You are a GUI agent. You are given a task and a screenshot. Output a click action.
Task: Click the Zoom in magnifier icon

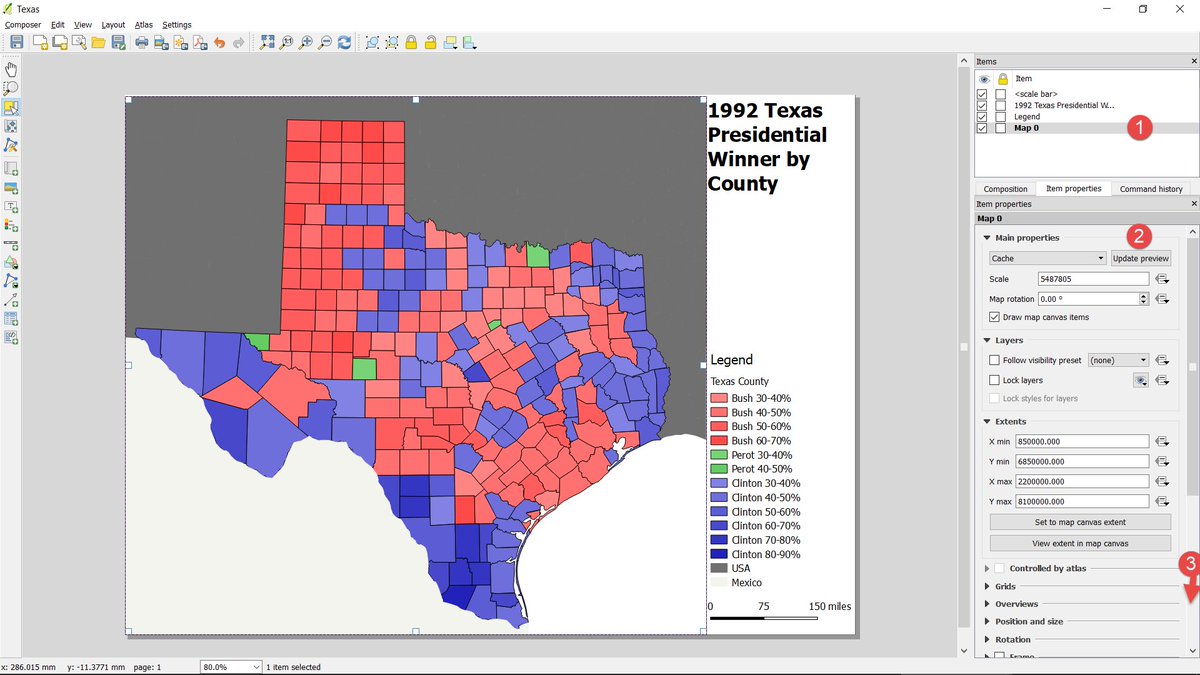(x=306, y=42)
